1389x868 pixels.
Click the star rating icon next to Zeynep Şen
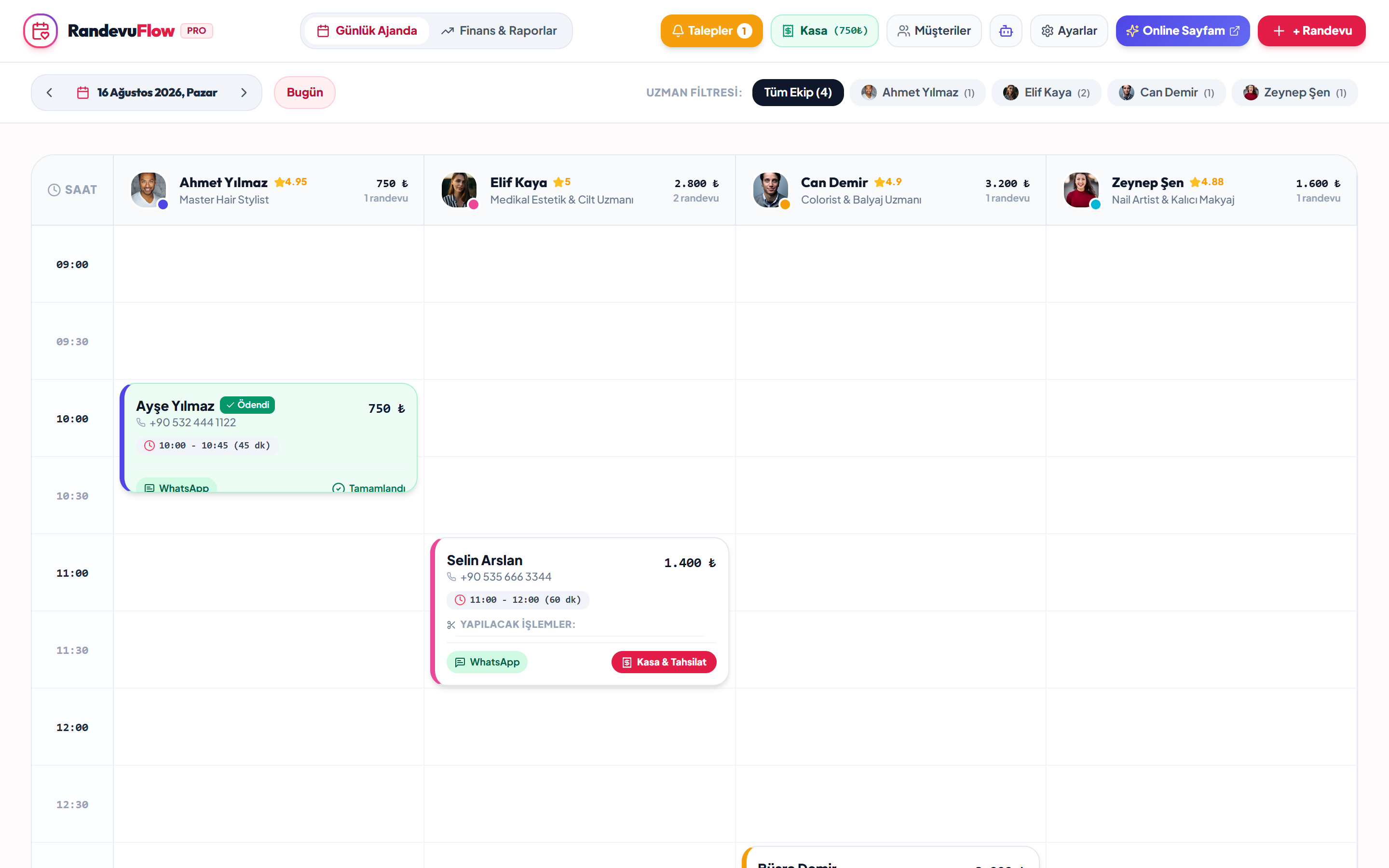(x=1195, y=182)
